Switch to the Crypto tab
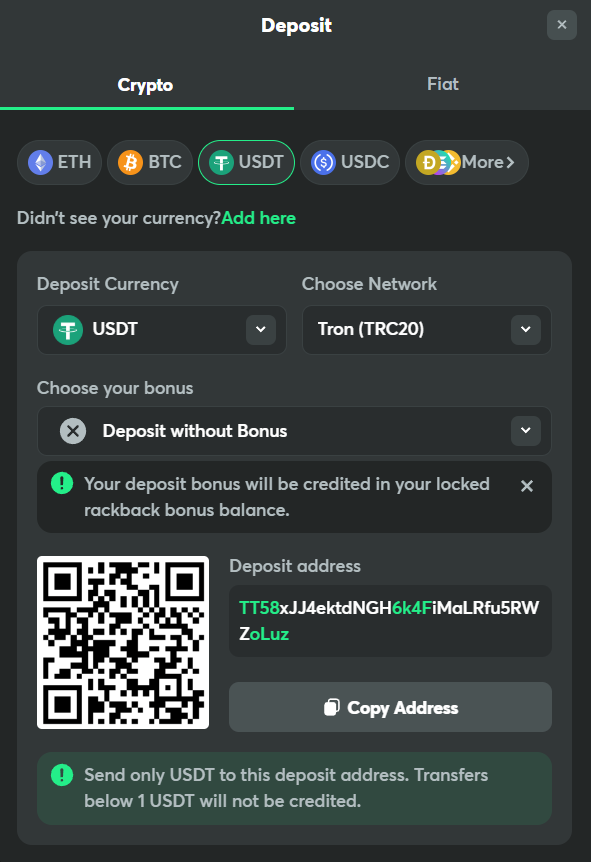591x862 pixels. tap(146, 85)
